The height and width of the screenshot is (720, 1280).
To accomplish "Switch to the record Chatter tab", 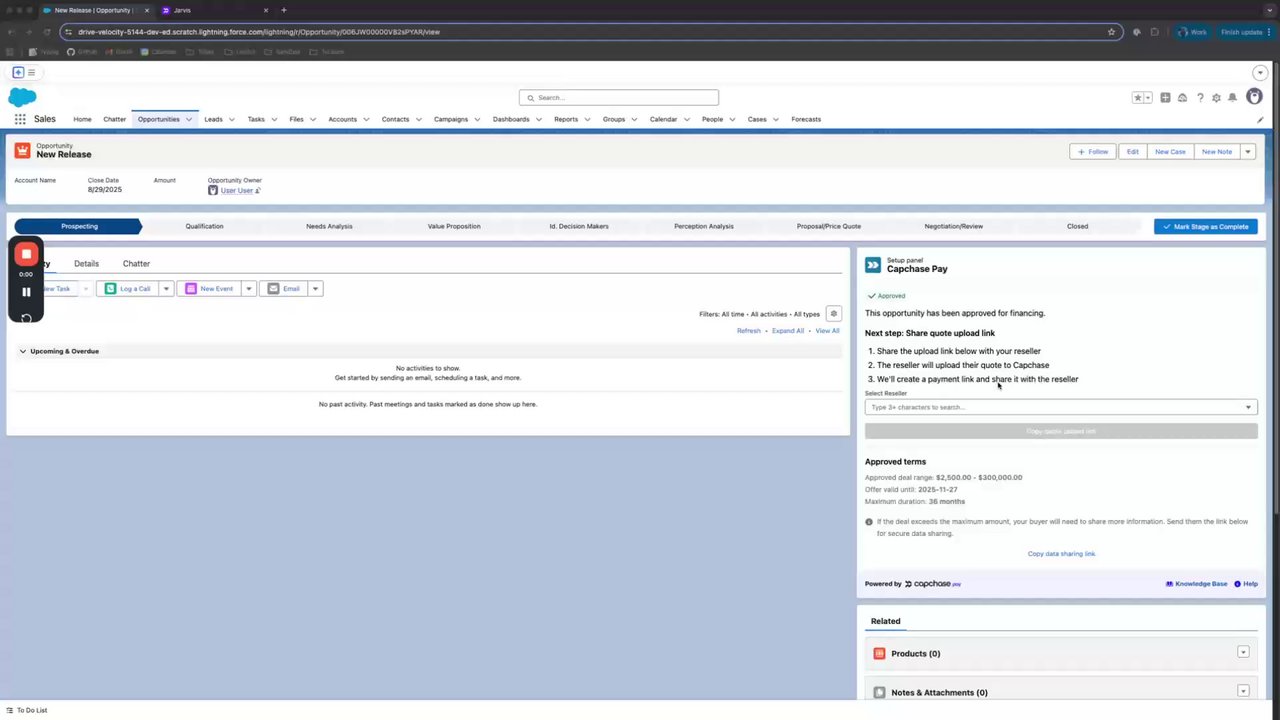I will point(136,264).
